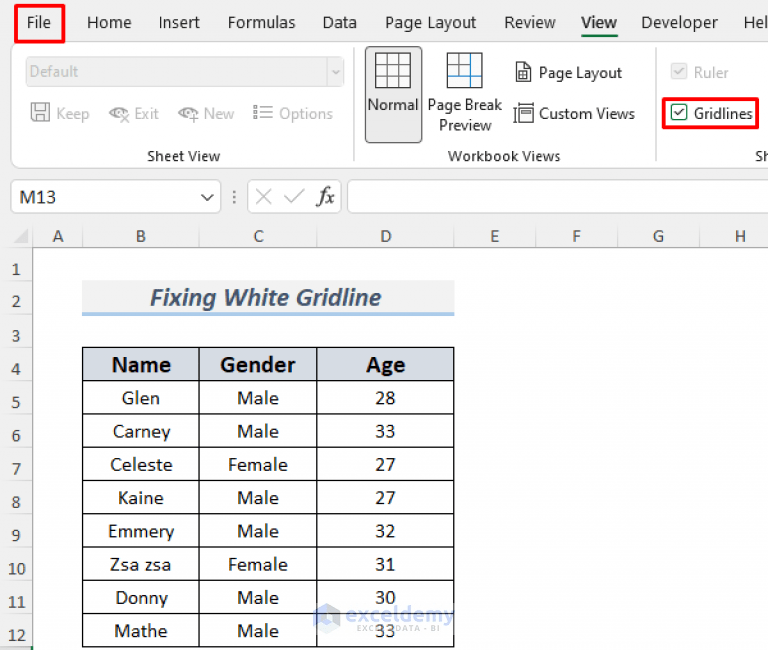768x650 pixels.
Task: Select the cell containing Zsa zsa
Action: (x=141, y=564)
